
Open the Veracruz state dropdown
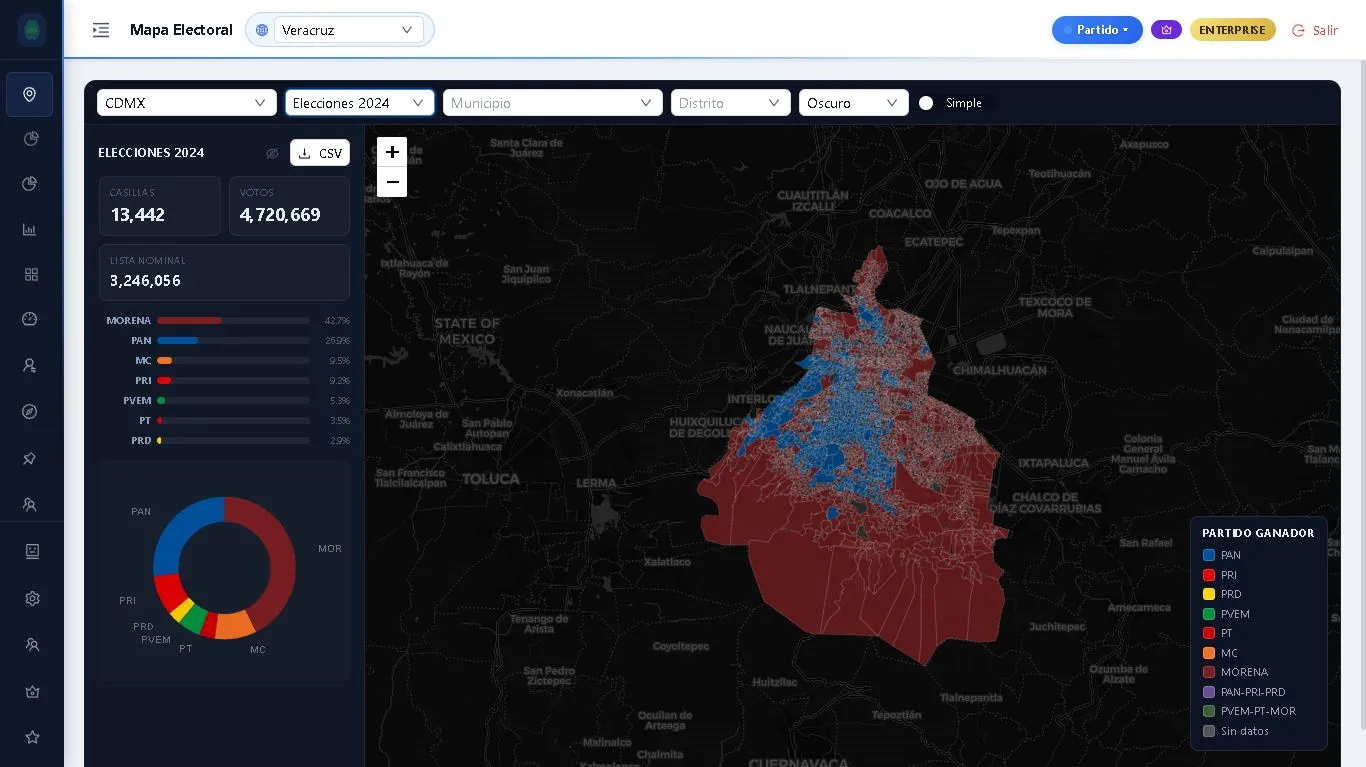point(348,30)
